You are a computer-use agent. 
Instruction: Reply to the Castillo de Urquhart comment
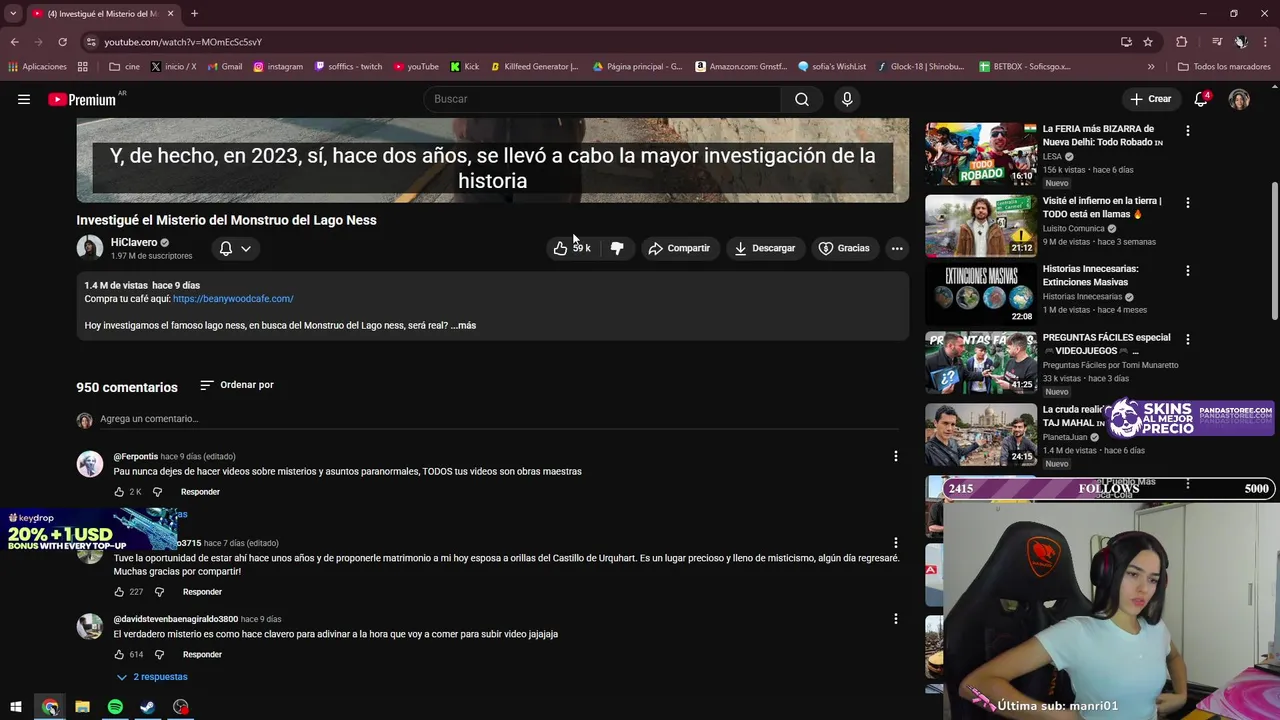202,592
